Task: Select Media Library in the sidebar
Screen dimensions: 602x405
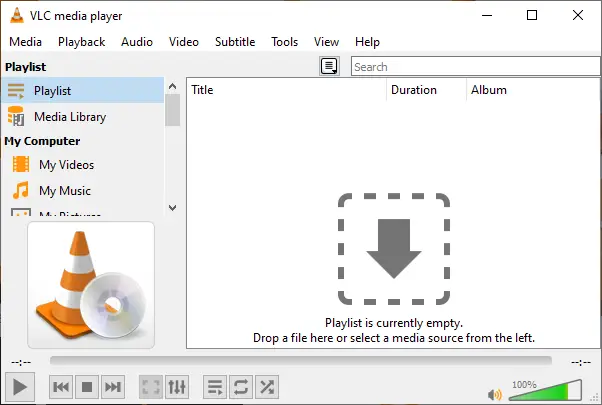Action: click(82, 116)
